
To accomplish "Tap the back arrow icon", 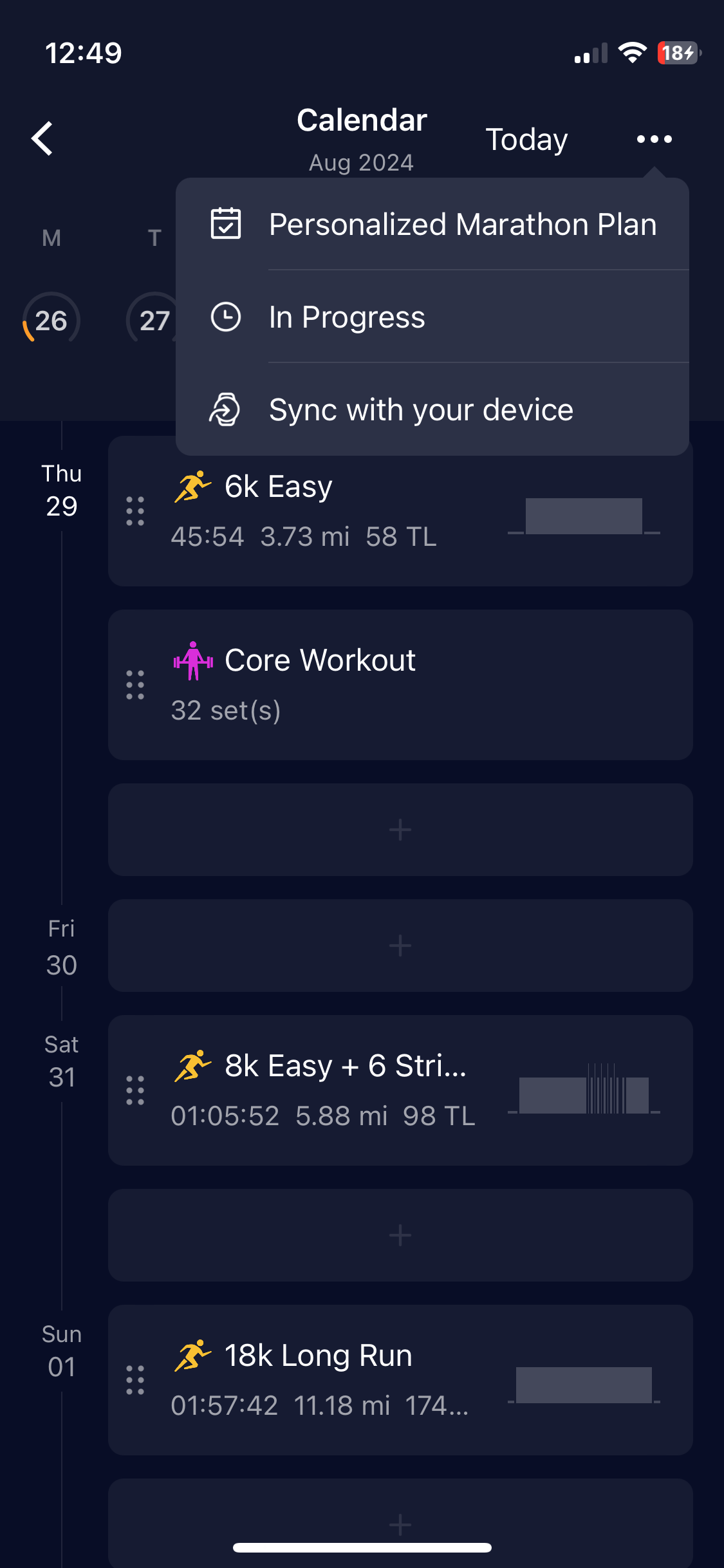I will [42, 138].
